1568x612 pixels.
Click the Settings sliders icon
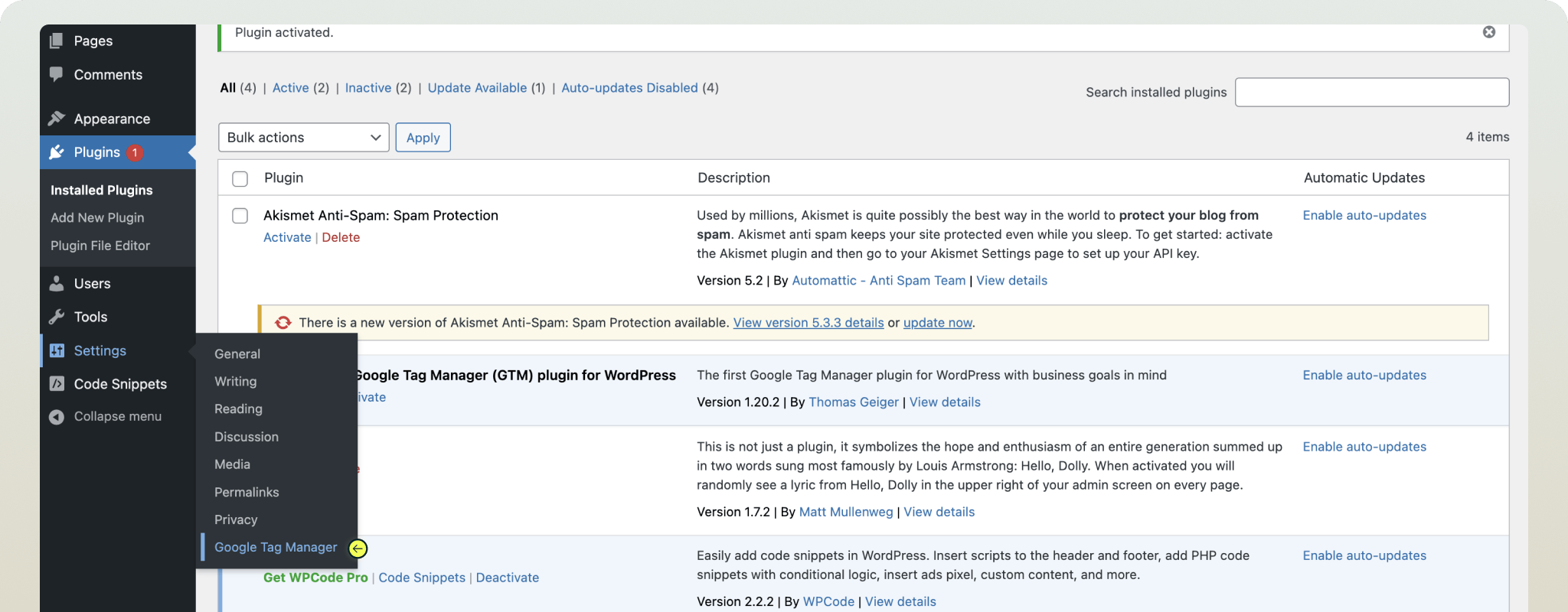click(x=57, y=350)
